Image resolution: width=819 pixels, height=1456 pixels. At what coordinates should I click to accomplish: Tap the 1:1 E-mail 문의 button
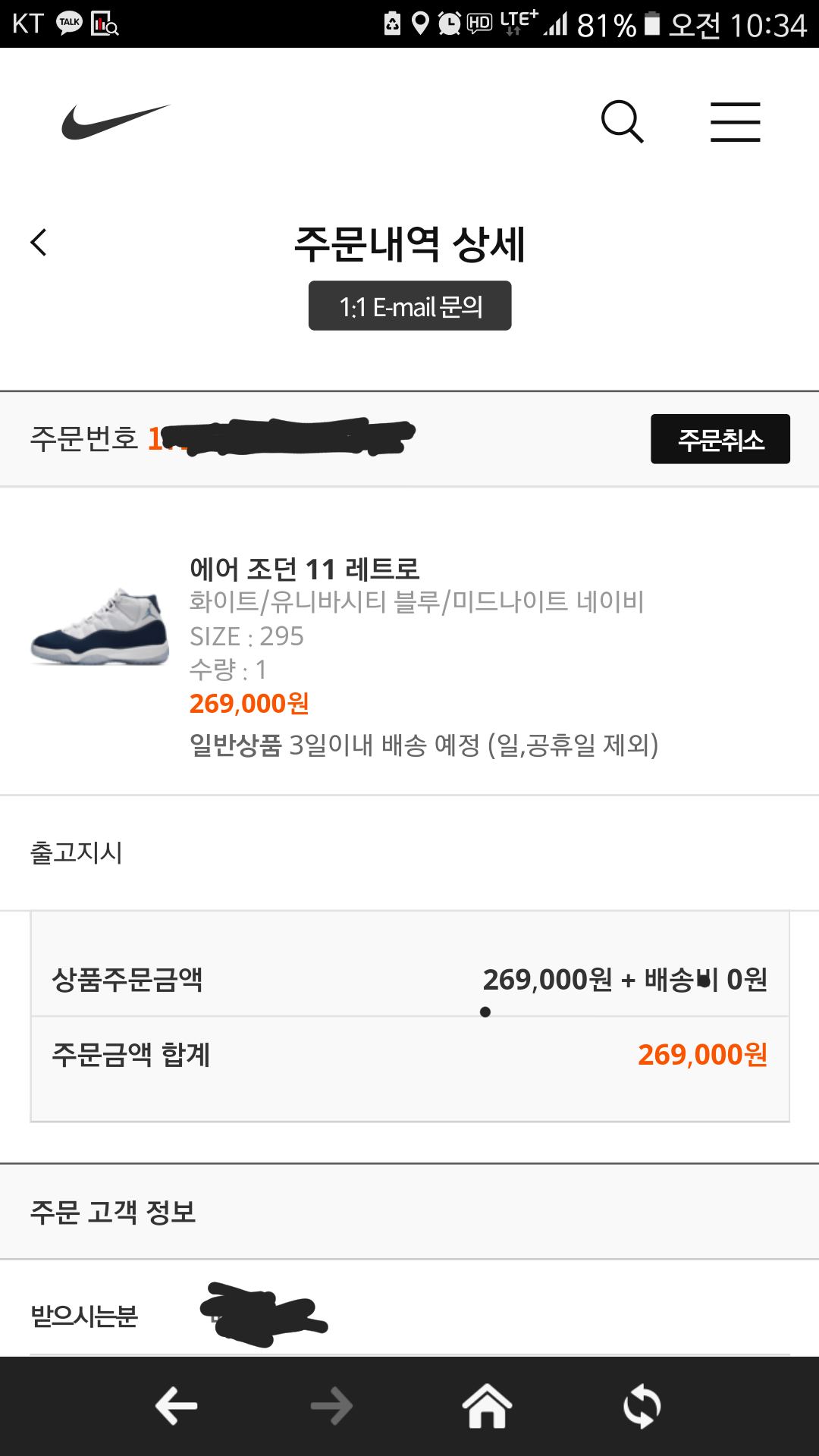pyautogui.click(x=409, y=306)
